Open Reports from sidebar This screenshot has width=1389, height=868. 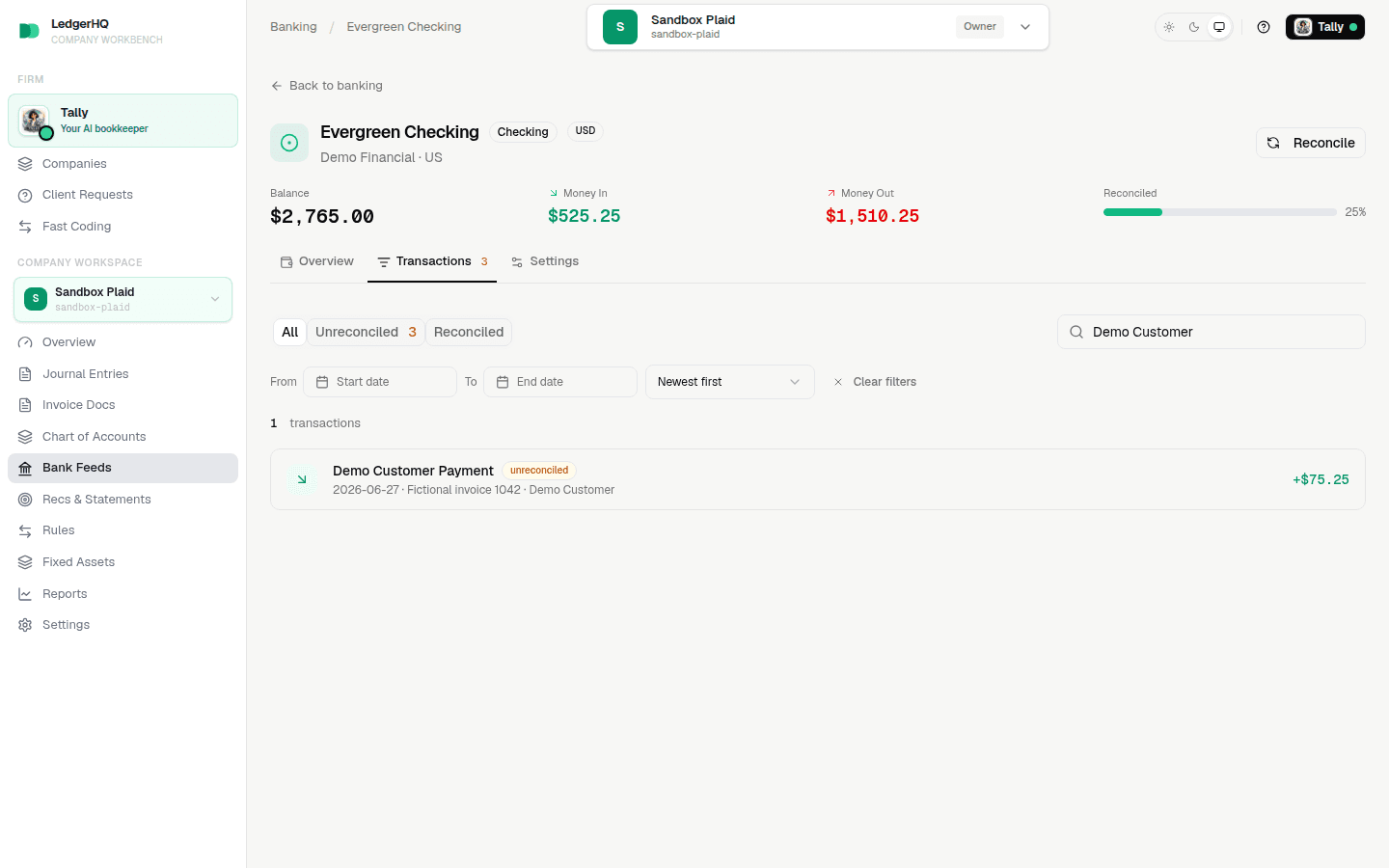click(123, 594)
